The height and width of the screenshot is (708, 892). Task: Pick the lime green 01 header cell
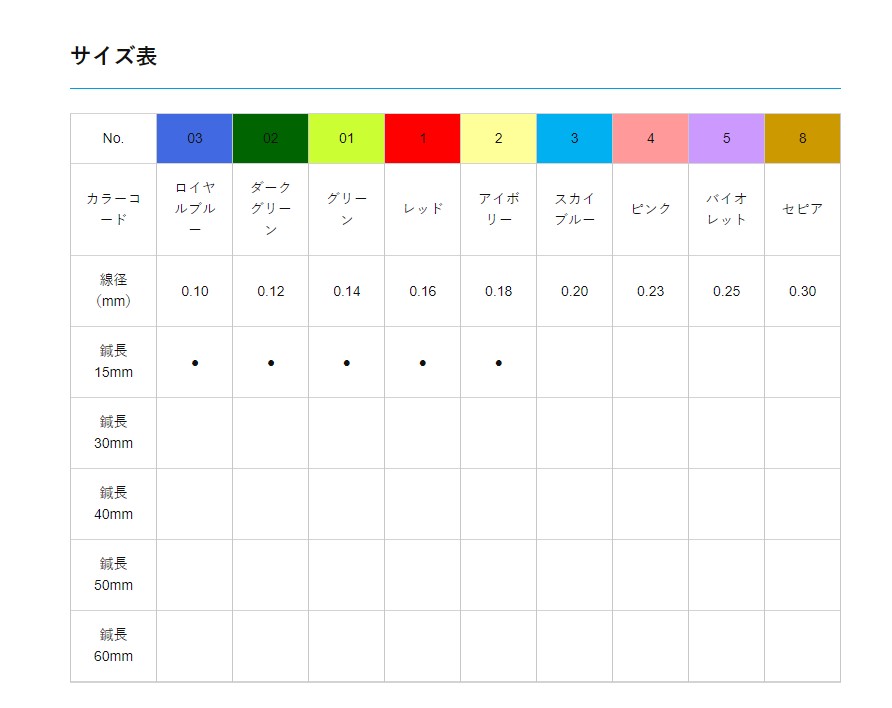[346, 138]
